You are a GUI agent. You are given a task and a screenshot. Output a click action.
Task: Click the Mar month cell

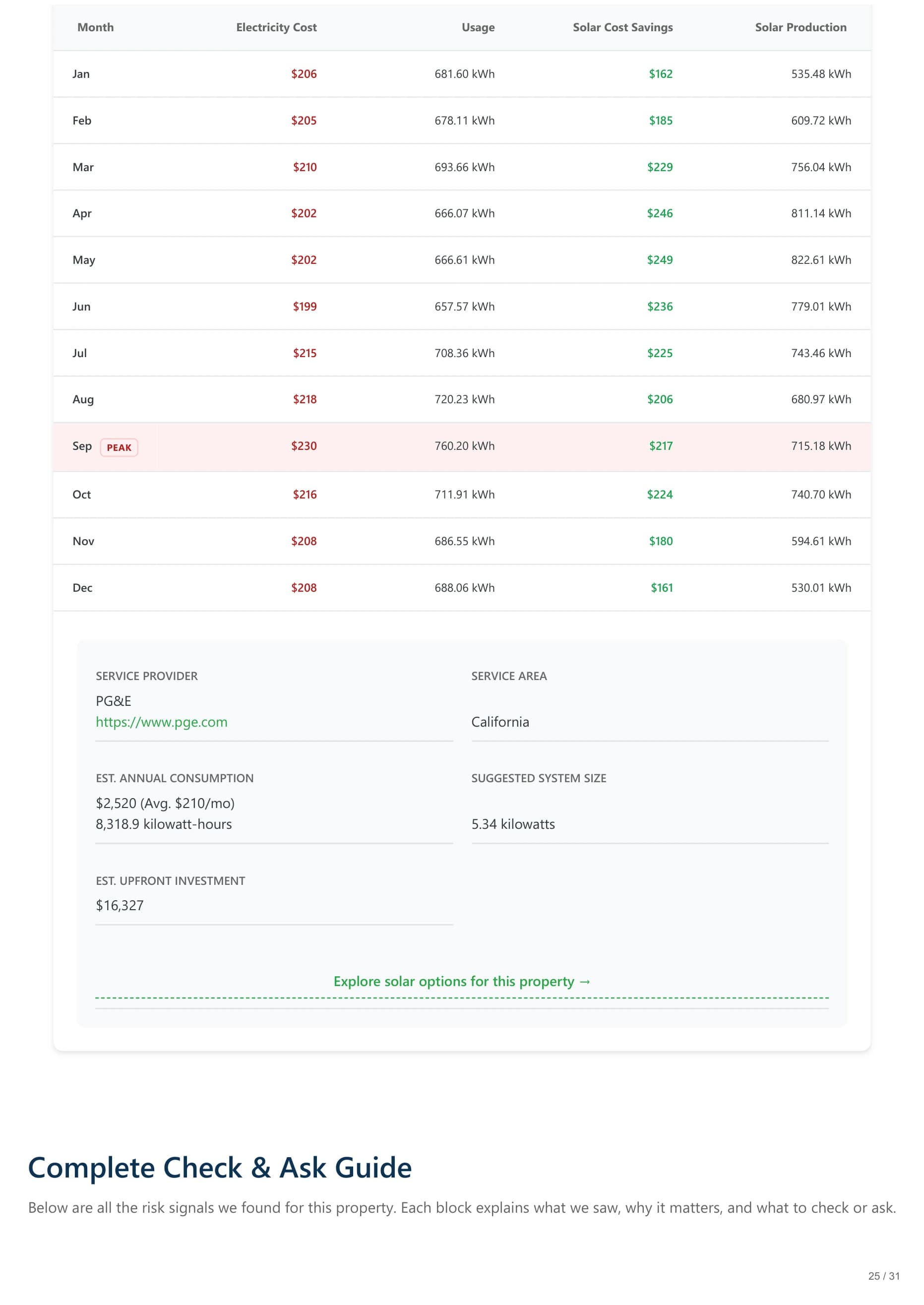pyautogui.click(x=83, y=167)
